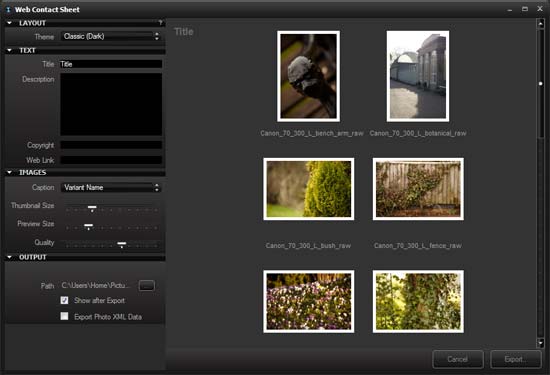Click the preview scrollbar thumb
The width and height of the screenshot is (550, 375).
541,83
